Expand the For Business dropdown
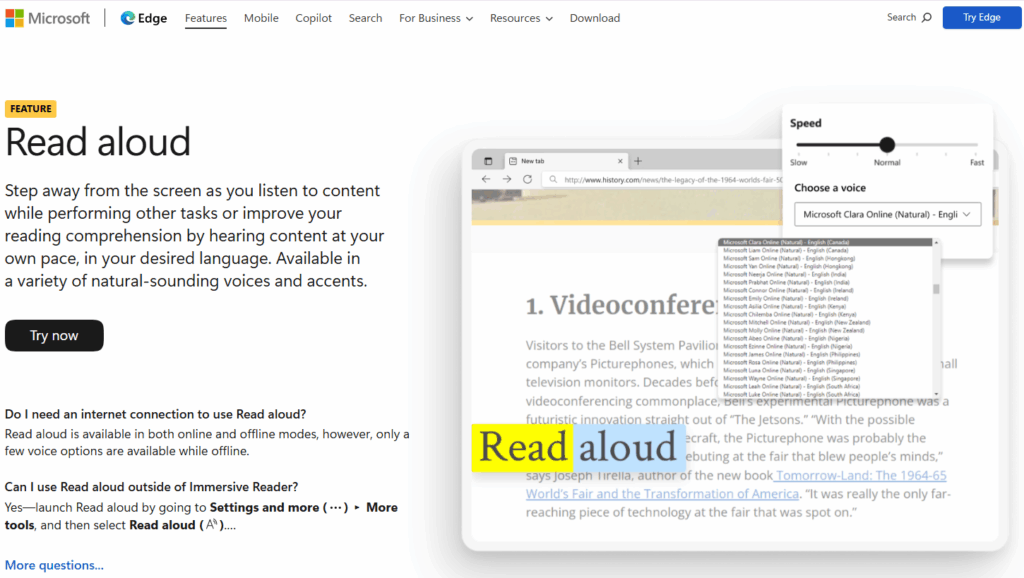The width and height of the screenshot is (1024, 578). [436, 18]
